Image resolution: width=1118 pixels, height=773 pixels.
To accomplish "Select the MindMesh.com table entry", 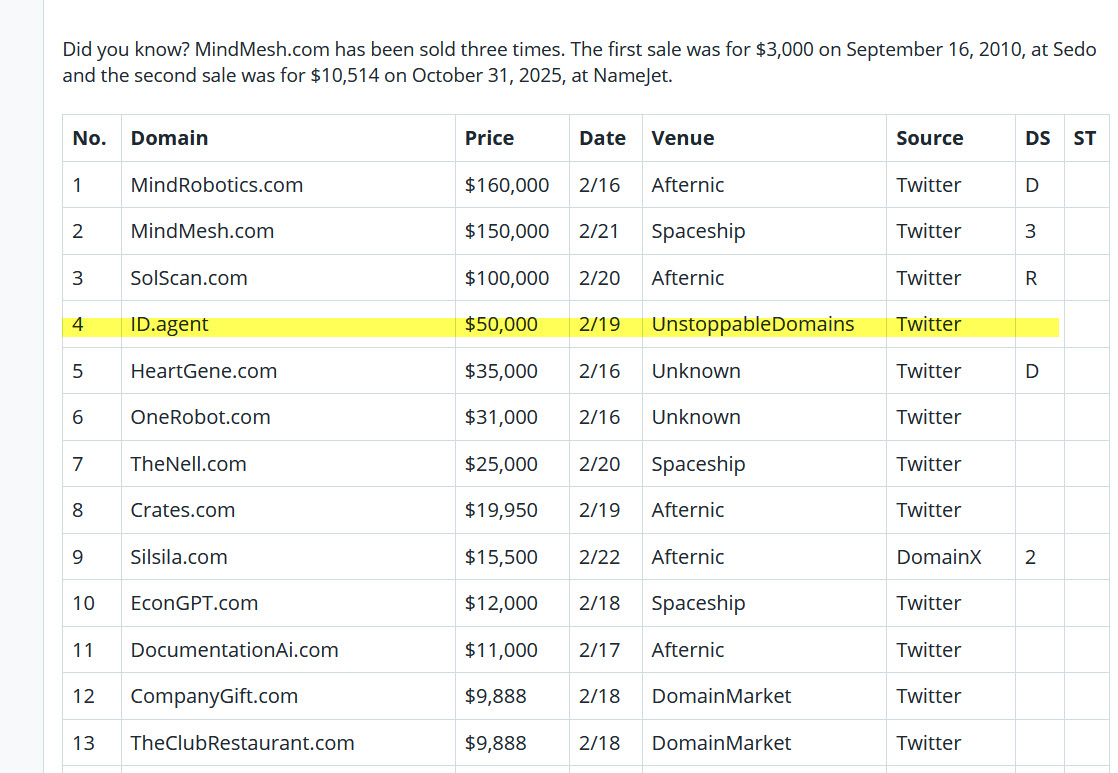I will 202,231.
